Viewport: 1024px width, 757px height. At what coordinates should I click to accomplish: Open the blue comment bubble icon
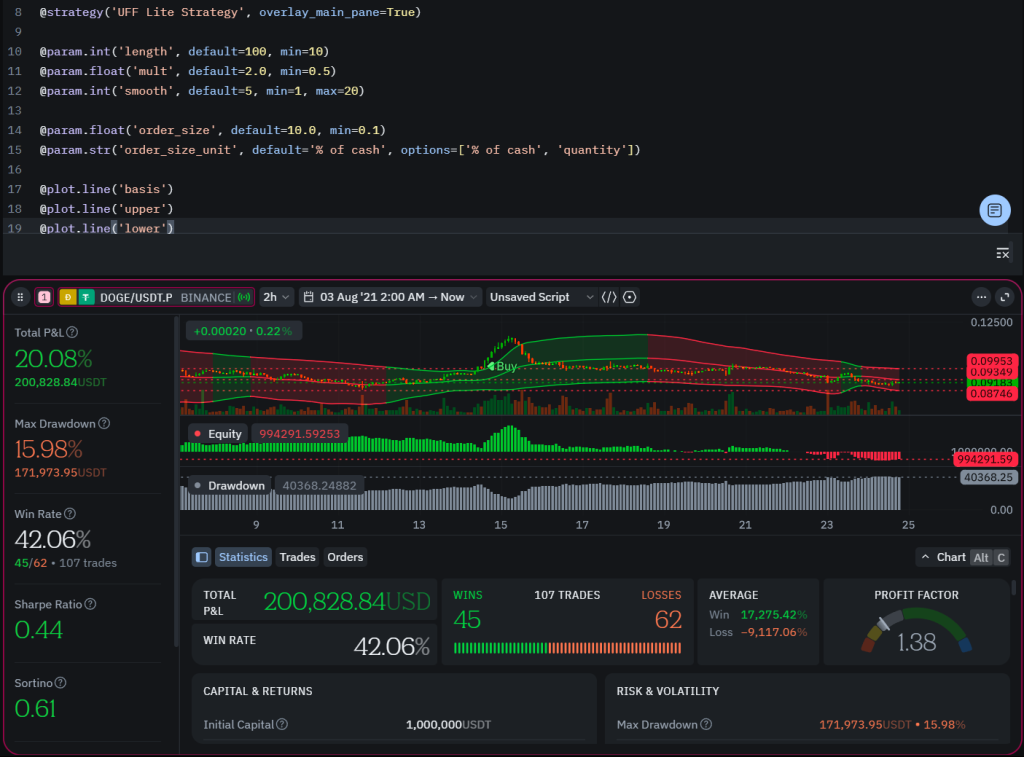point(995,210)
